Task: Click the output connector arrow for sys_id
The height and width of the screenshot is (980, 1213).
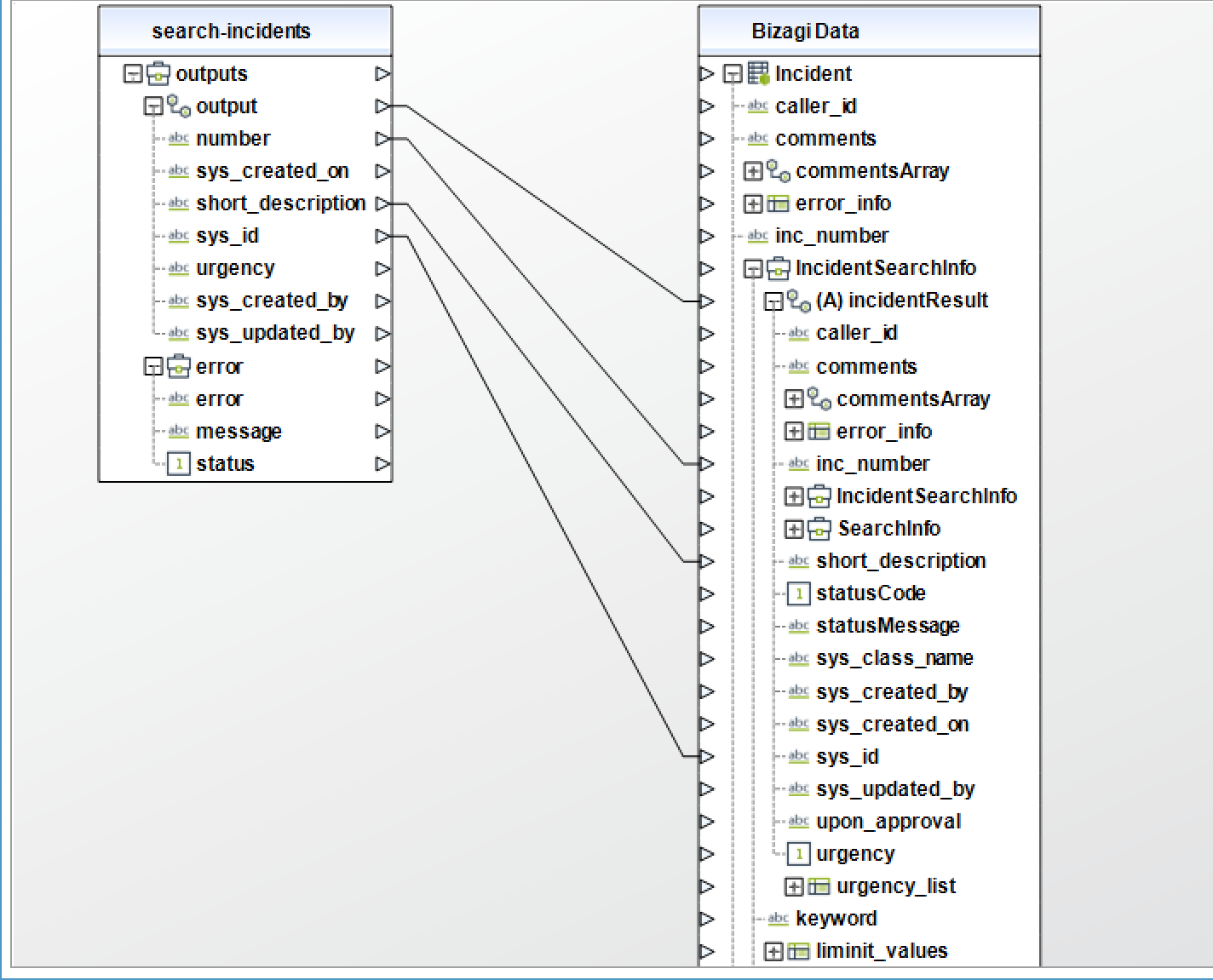Action: (x=383, y=236)
